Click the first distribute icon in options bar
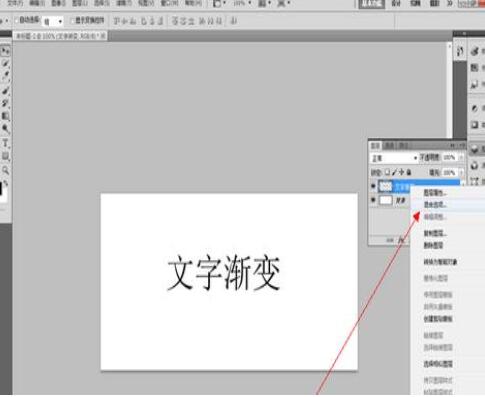The image size is (485, 397). (x=175, y=21)
